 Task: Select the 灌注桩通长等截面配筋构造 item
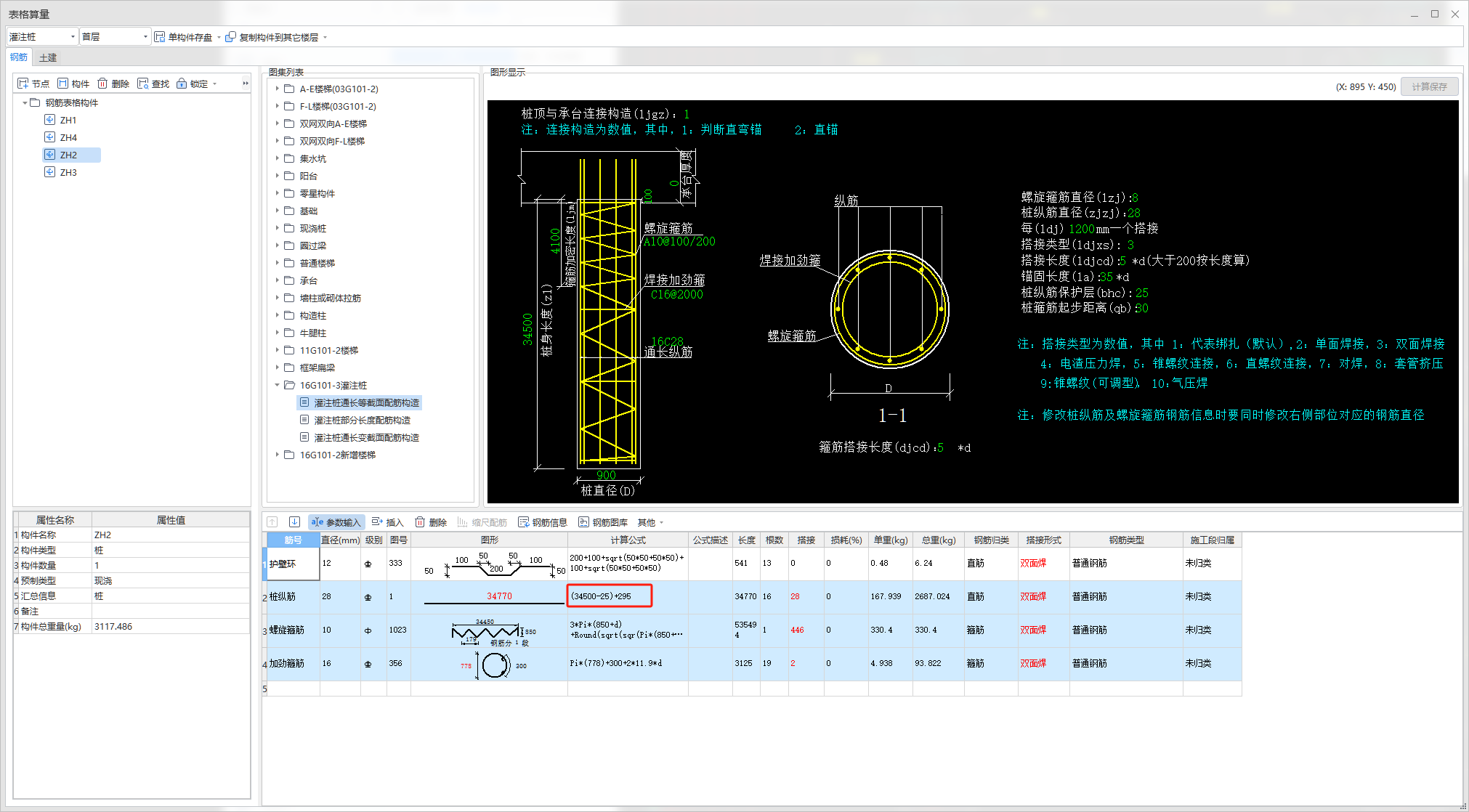360,402
